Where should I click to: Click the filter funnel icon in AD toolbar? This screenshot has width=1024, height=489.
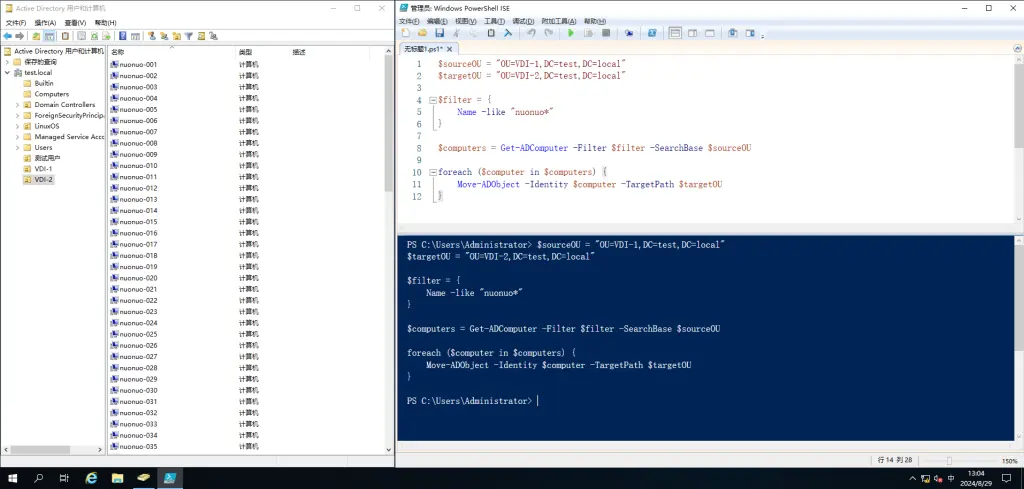188,36
